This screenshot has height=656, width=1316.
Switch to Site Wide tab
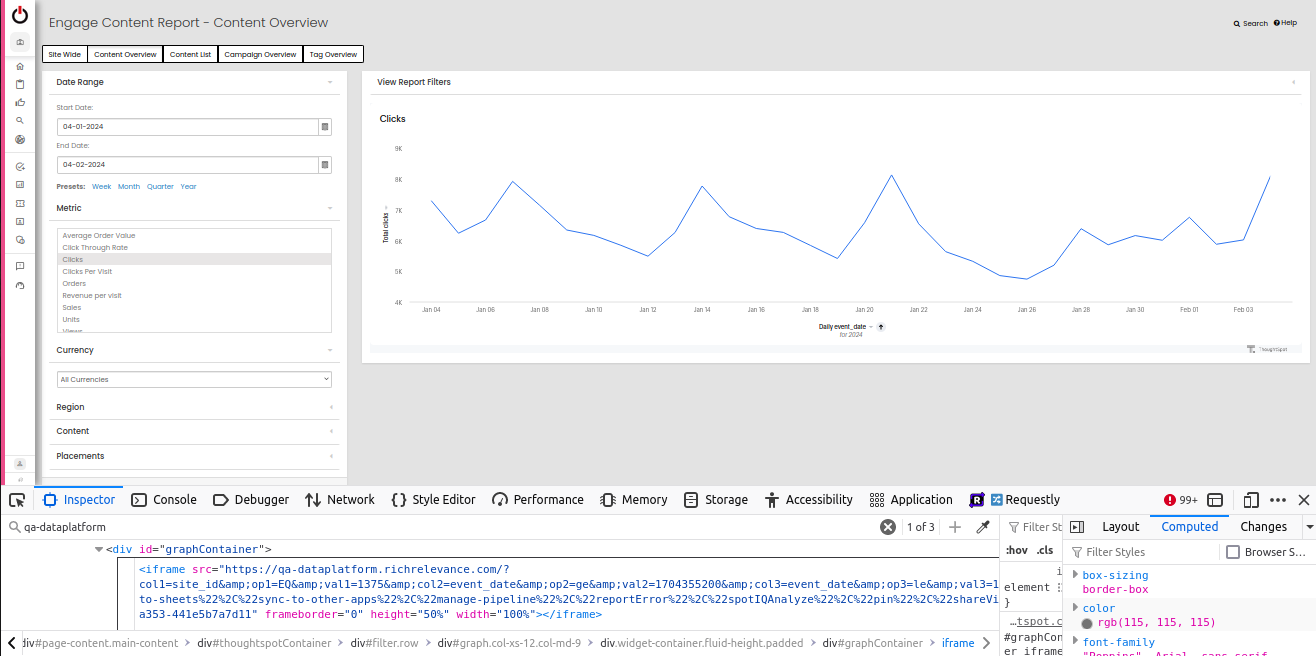[x=65, y=54]
